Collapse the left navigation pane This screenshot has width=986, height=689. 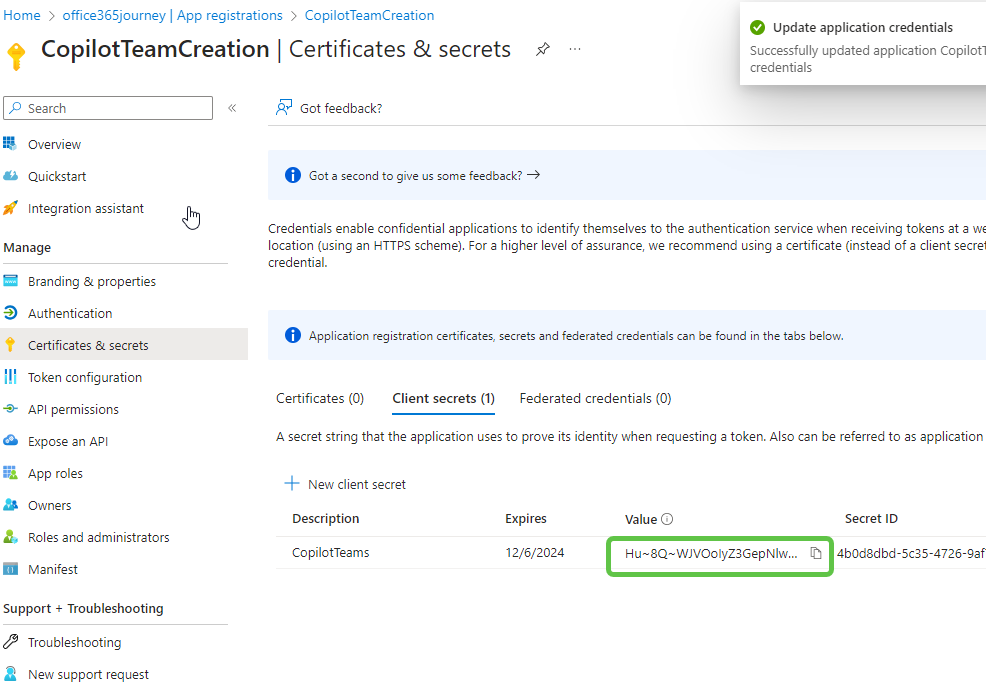pos(231,108)
